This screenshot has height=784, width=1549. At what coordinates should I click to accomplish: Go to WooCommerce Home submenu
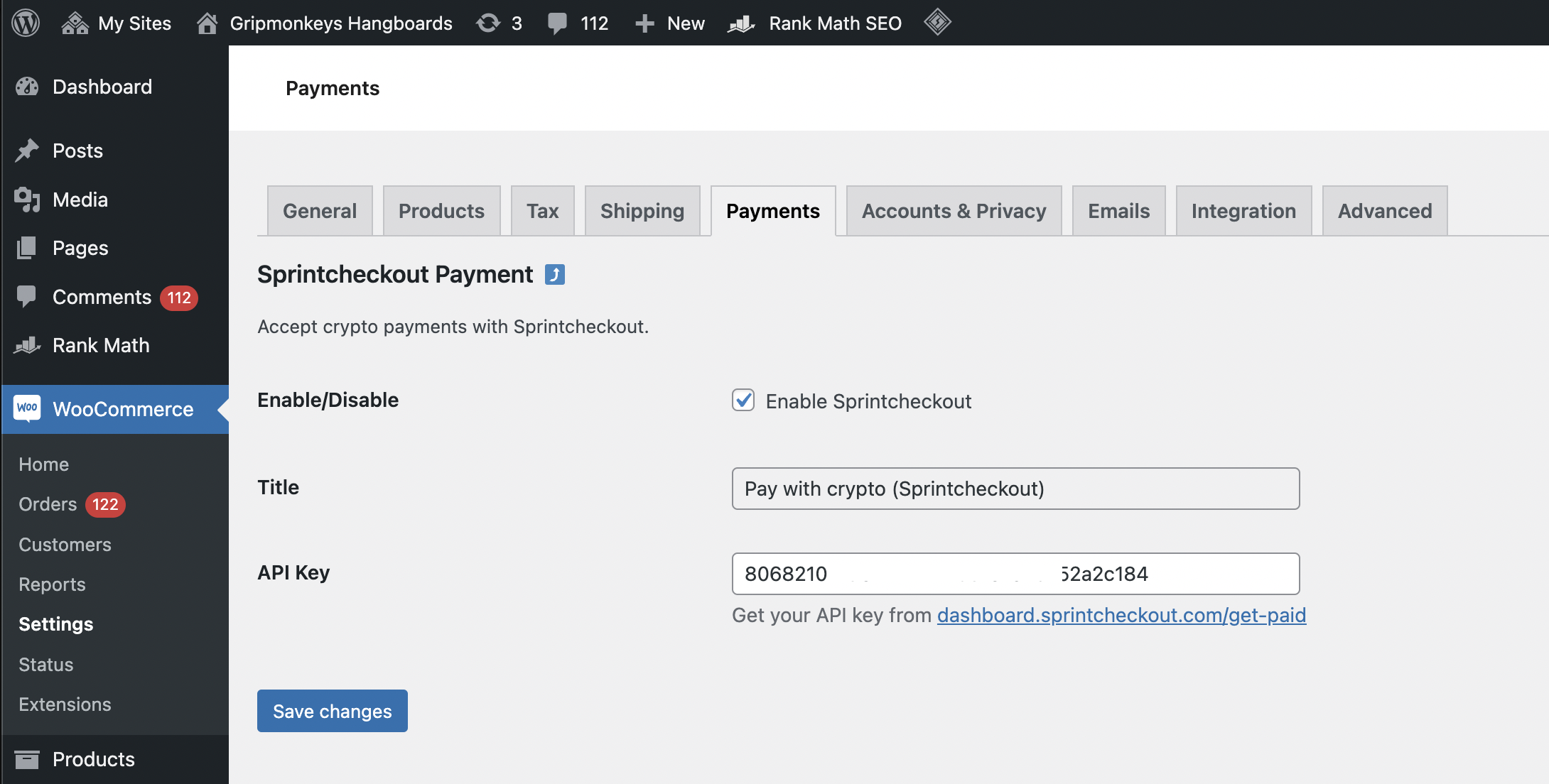[x=43, y=464]
